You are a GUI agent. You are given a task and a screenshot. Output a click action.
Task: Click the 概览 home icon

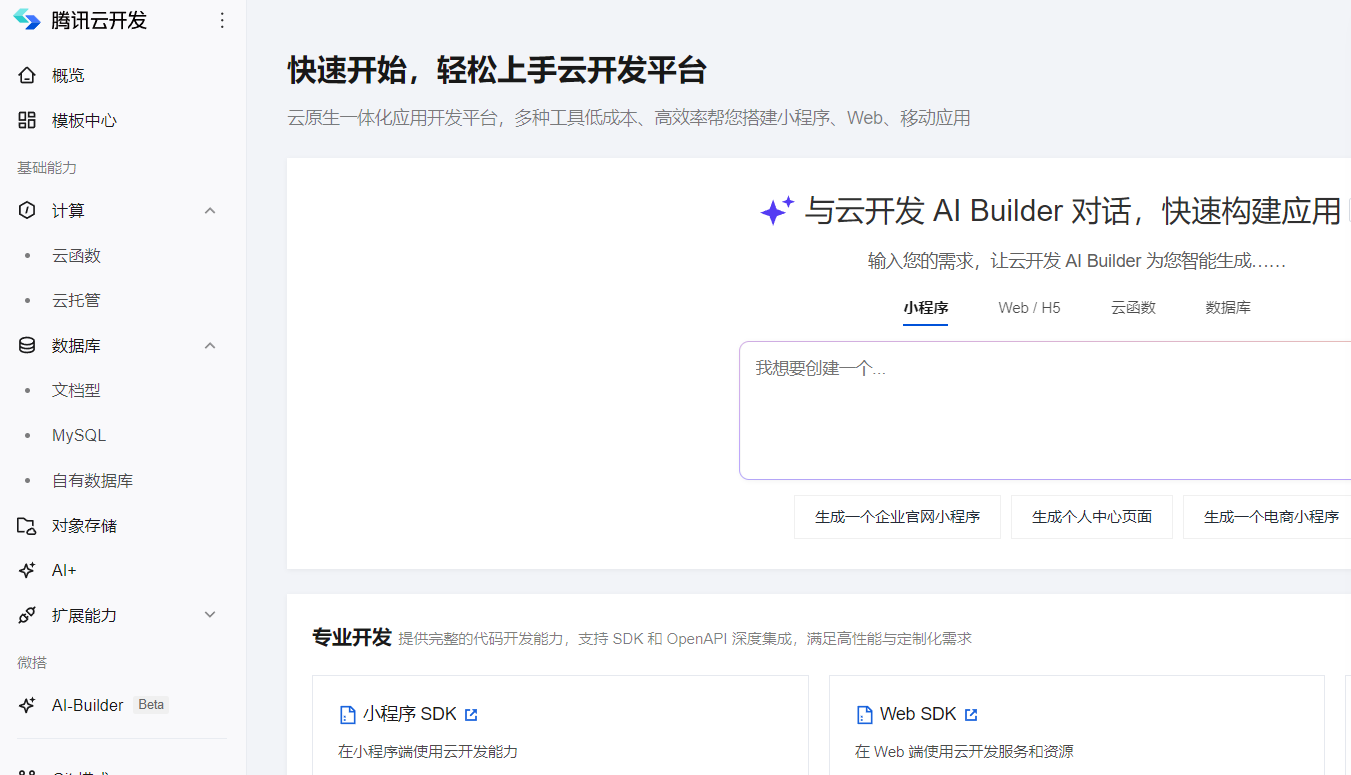click(27, 75)
